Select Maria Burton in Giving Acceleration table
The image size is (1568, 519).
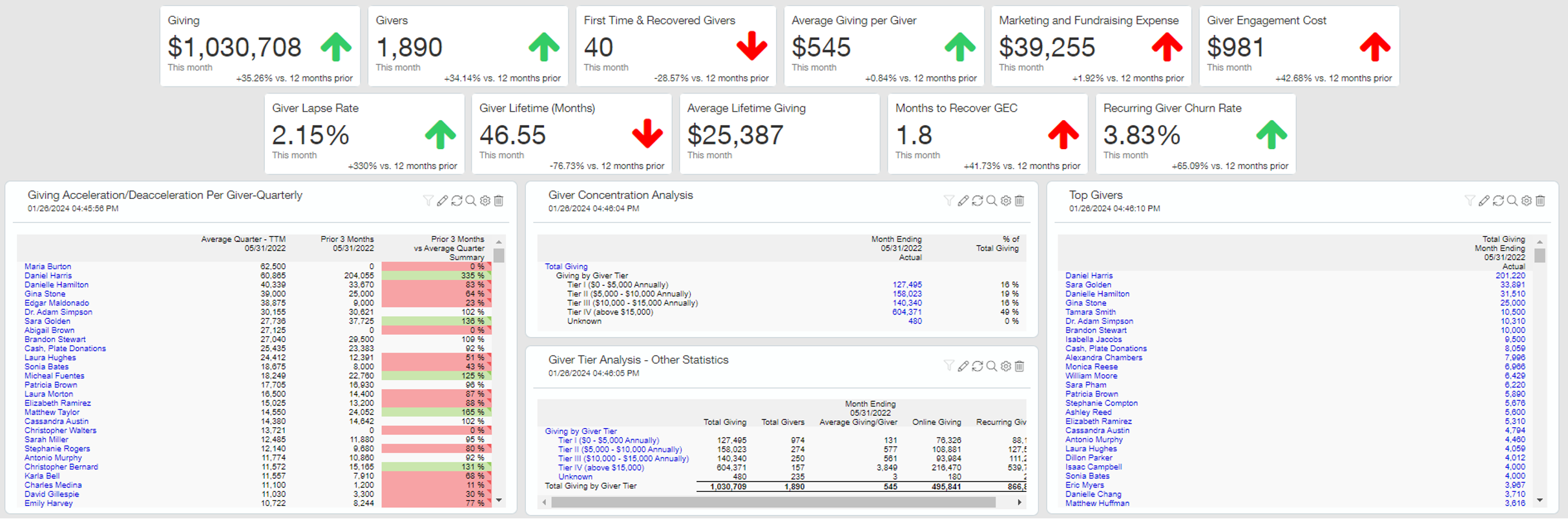(x=48, y=267)
